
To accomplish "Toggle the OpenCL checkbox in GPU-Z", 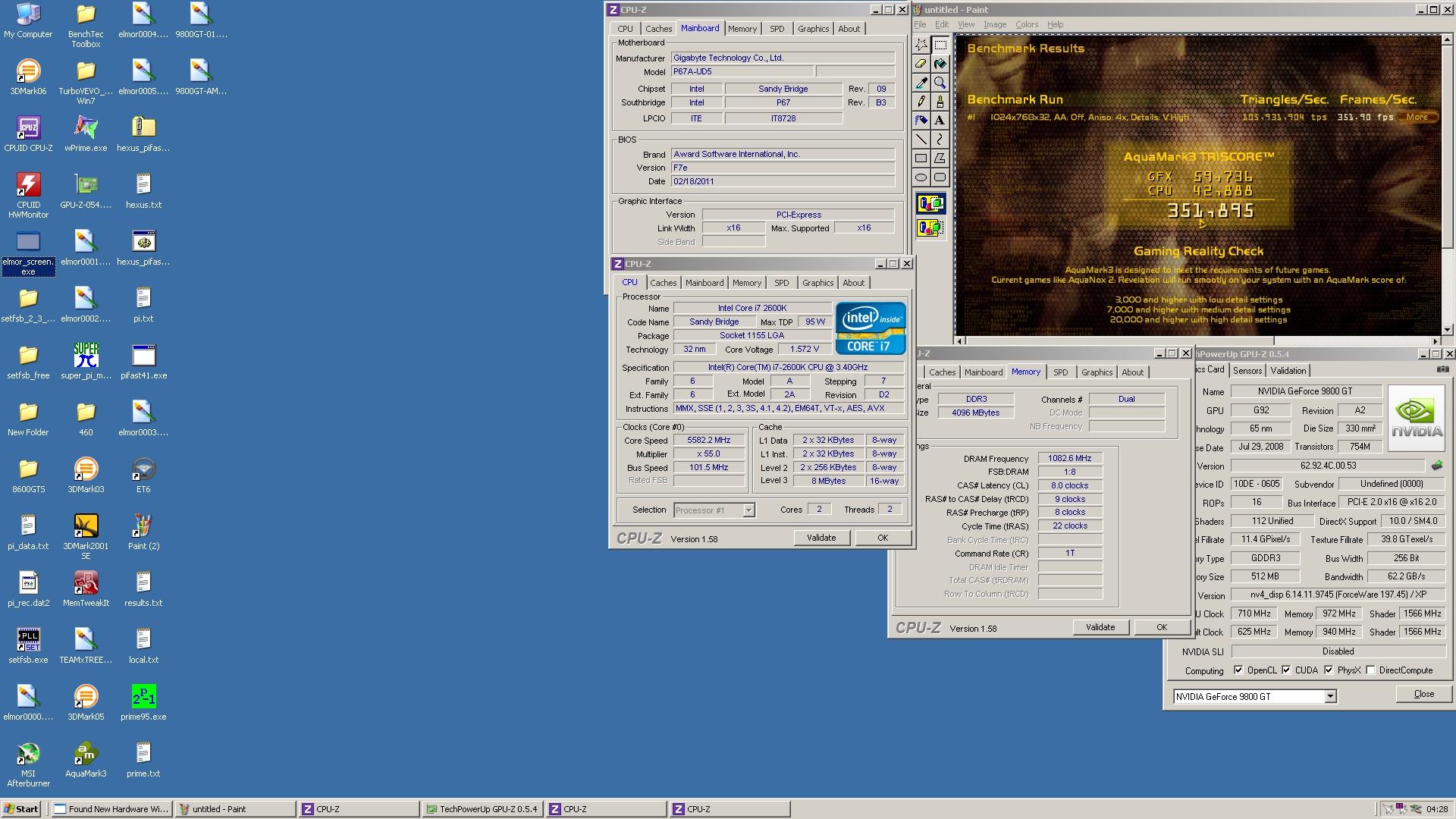I will pos(1238,670).
